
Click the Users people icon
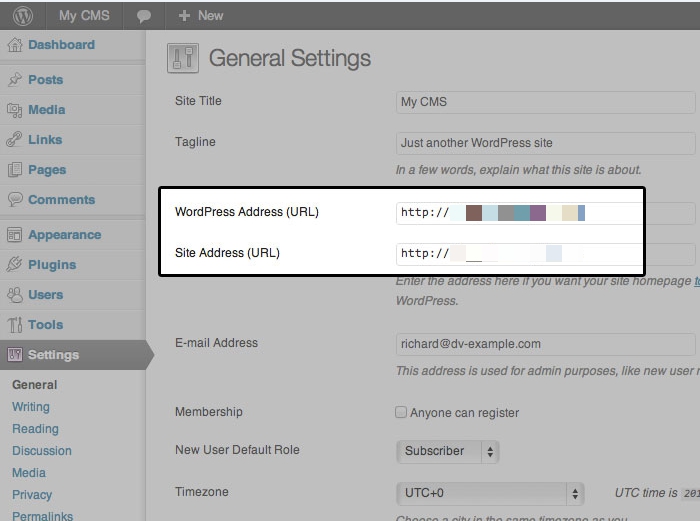[x=15, y=295]
